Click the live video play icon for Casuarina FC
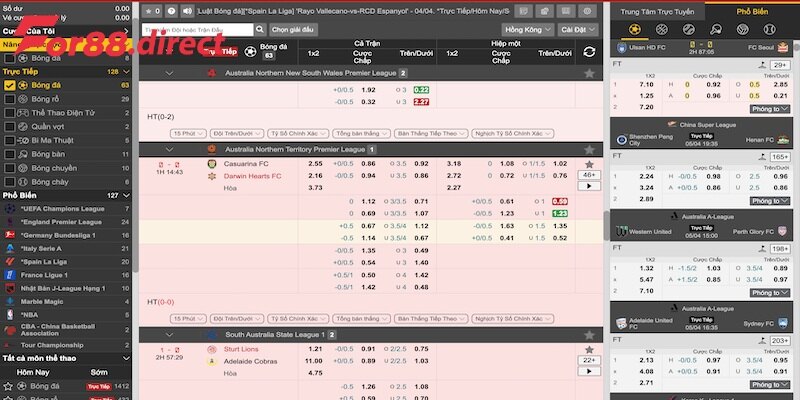The image size is (800, 400). click(x=589, y=187)
